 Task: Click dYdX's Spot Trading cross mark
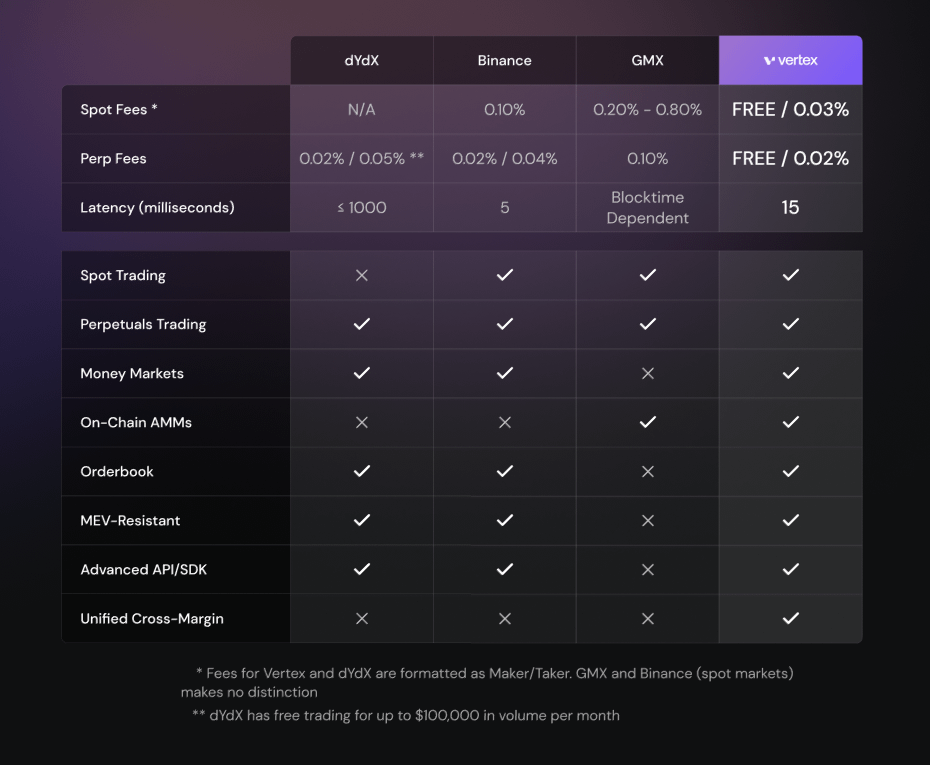click(362, 275)
